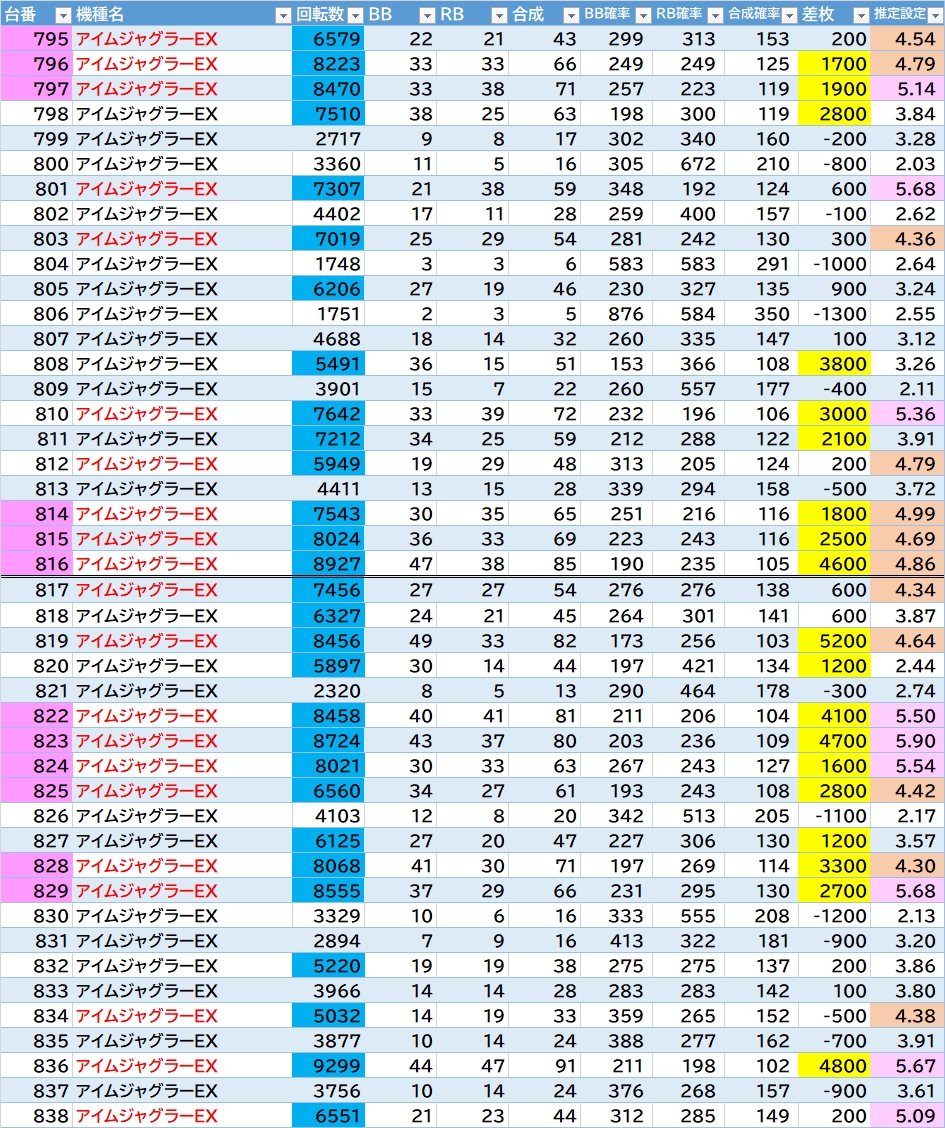Select RB count cell 47 in row 836
Screen dimensions: 945x1128
click(x=472, y=1065)
